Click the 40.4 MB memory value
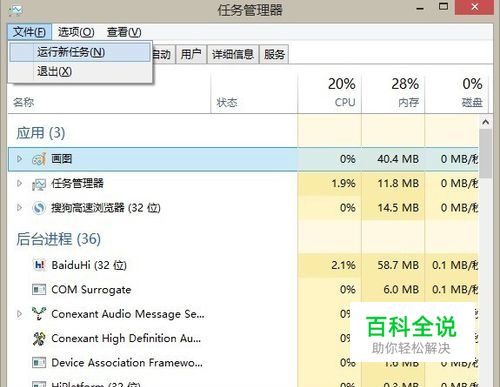 (x=398, y=159)
